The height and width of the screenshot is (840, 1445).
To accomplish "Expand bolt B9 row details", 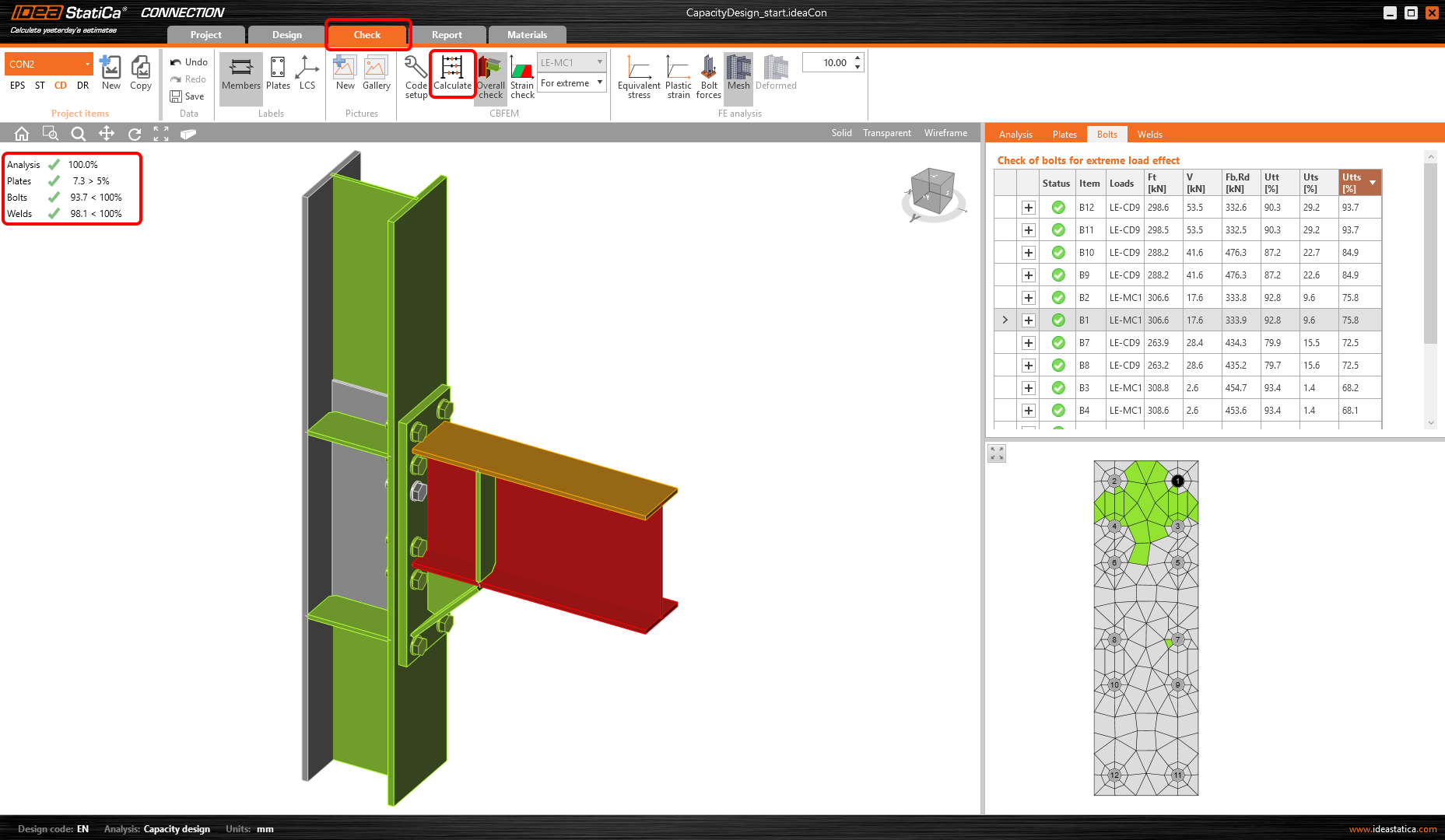I will 1029,275.
